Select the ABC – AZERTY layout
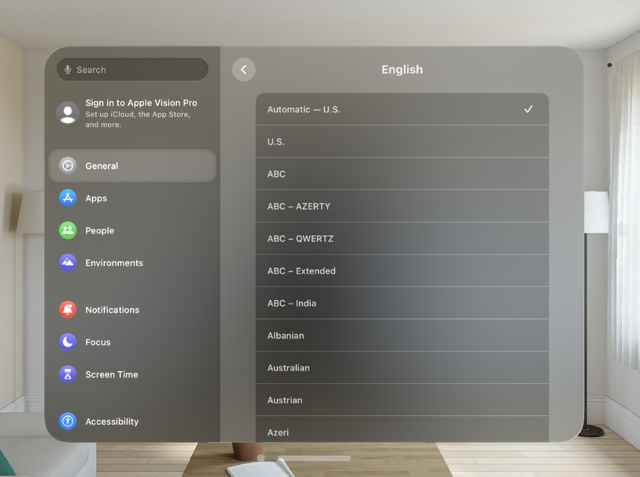This screenshot has width=640, height=477. (x=401, y=206)
